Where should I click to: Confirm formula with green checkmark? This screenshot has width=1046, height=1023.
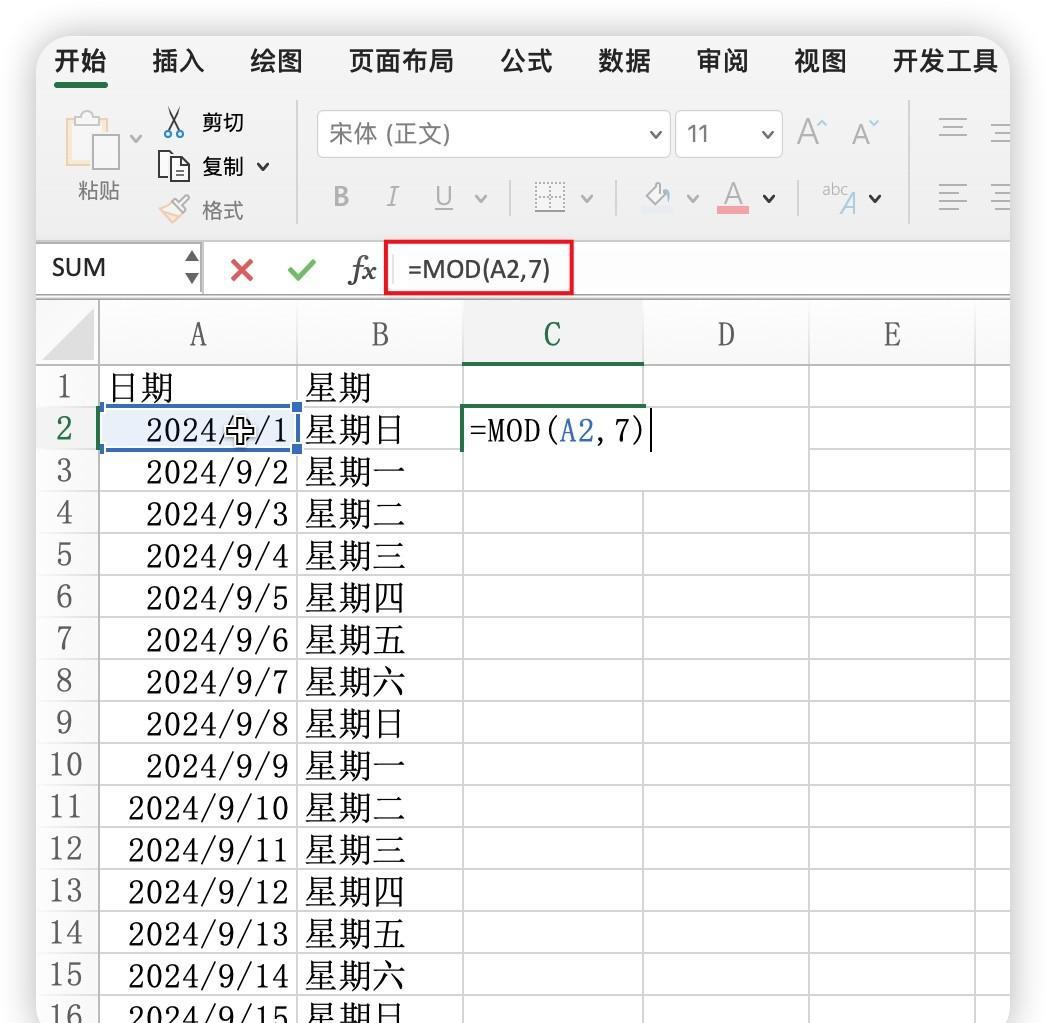302,270
